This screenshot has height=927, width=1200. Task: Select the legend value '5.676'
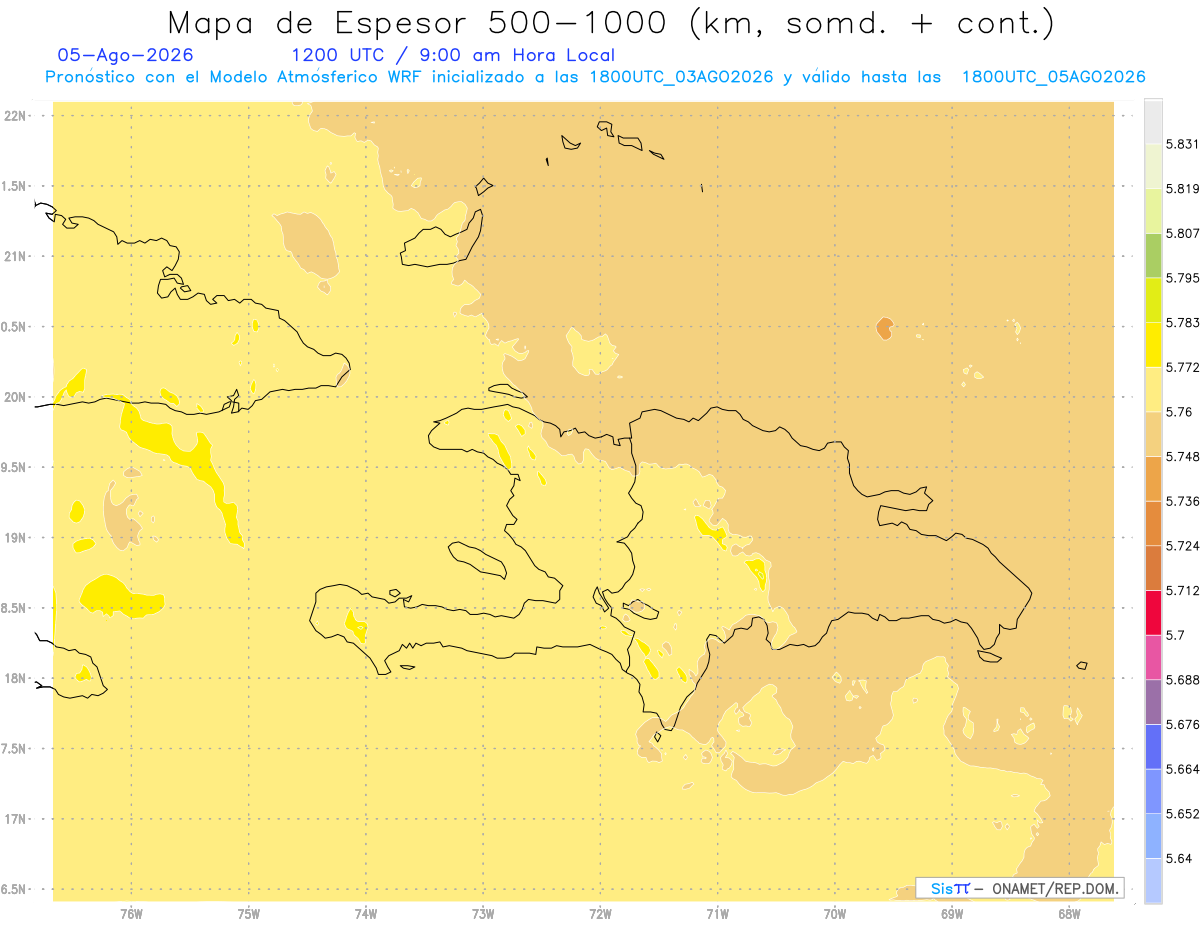coord(1182,724)
